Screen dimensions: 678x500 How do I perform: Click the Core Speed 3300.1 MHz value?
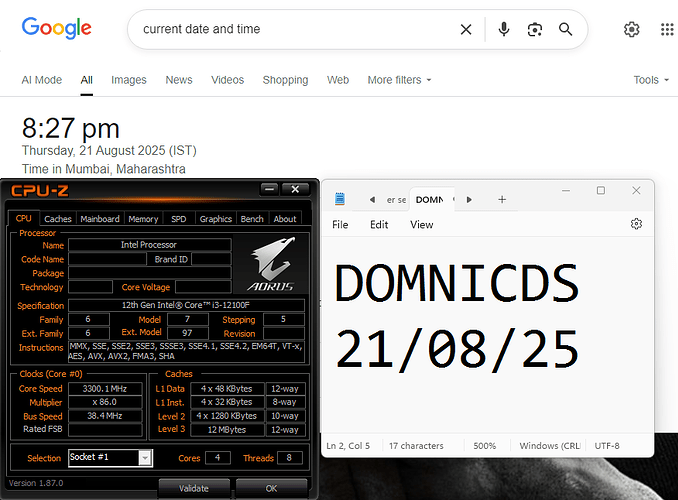tap(105, 388)
